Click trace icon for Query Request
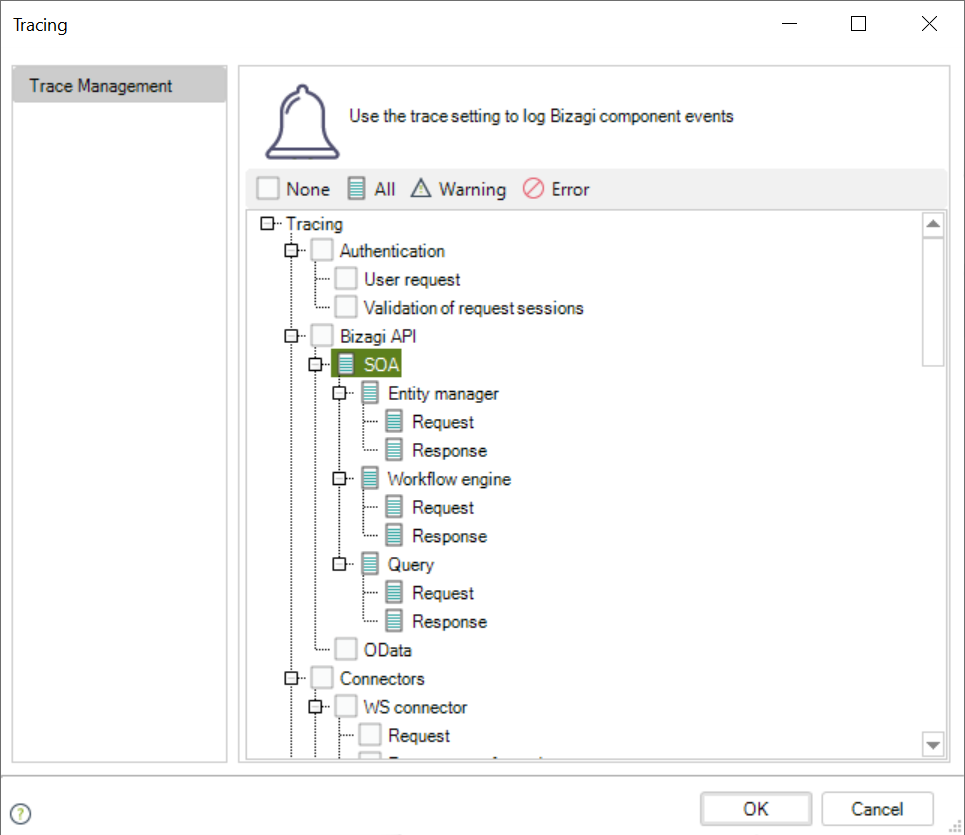This screenshot has height=835, width=965. coord(394,593)
